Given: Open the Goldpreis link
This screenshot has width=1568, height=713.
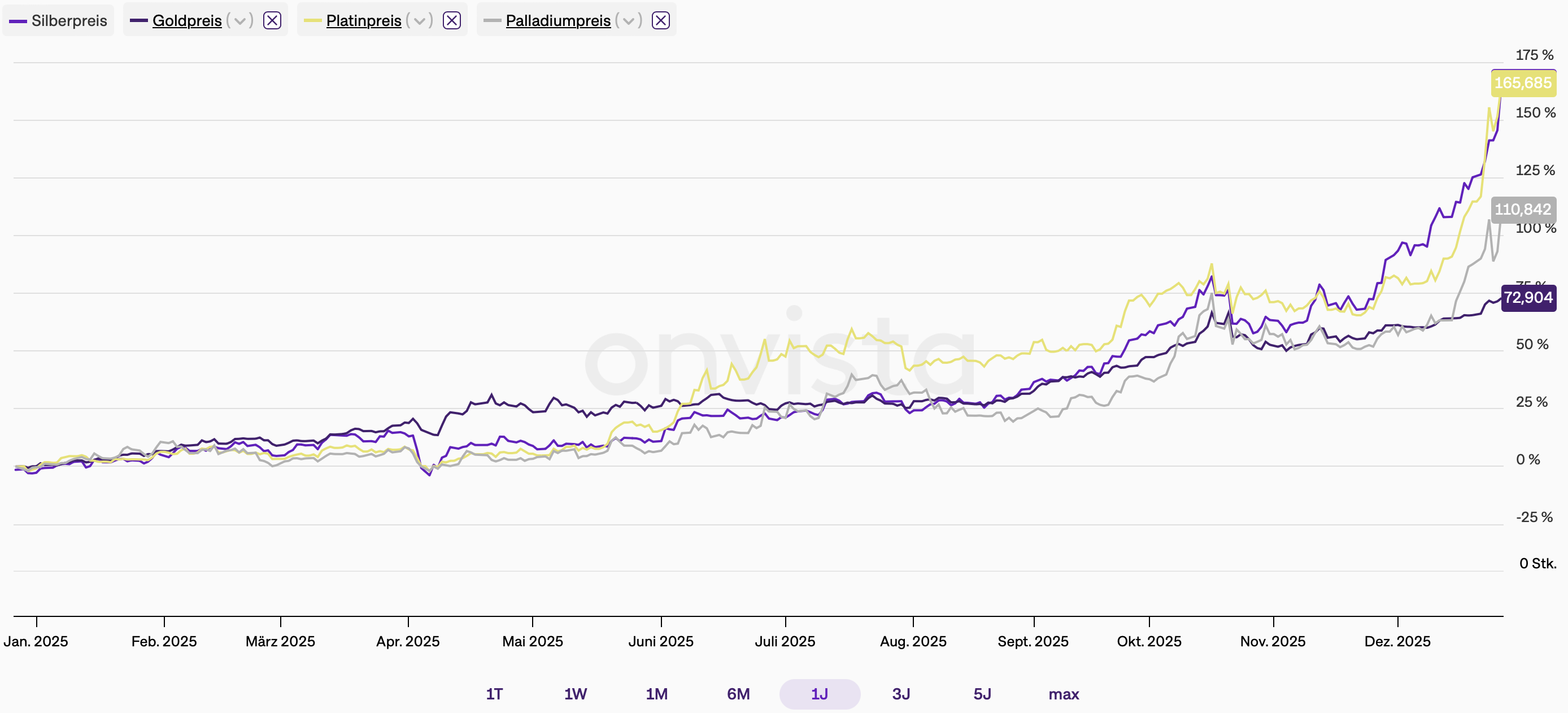Looking at the screenshot, I should (x=187, y=21).
